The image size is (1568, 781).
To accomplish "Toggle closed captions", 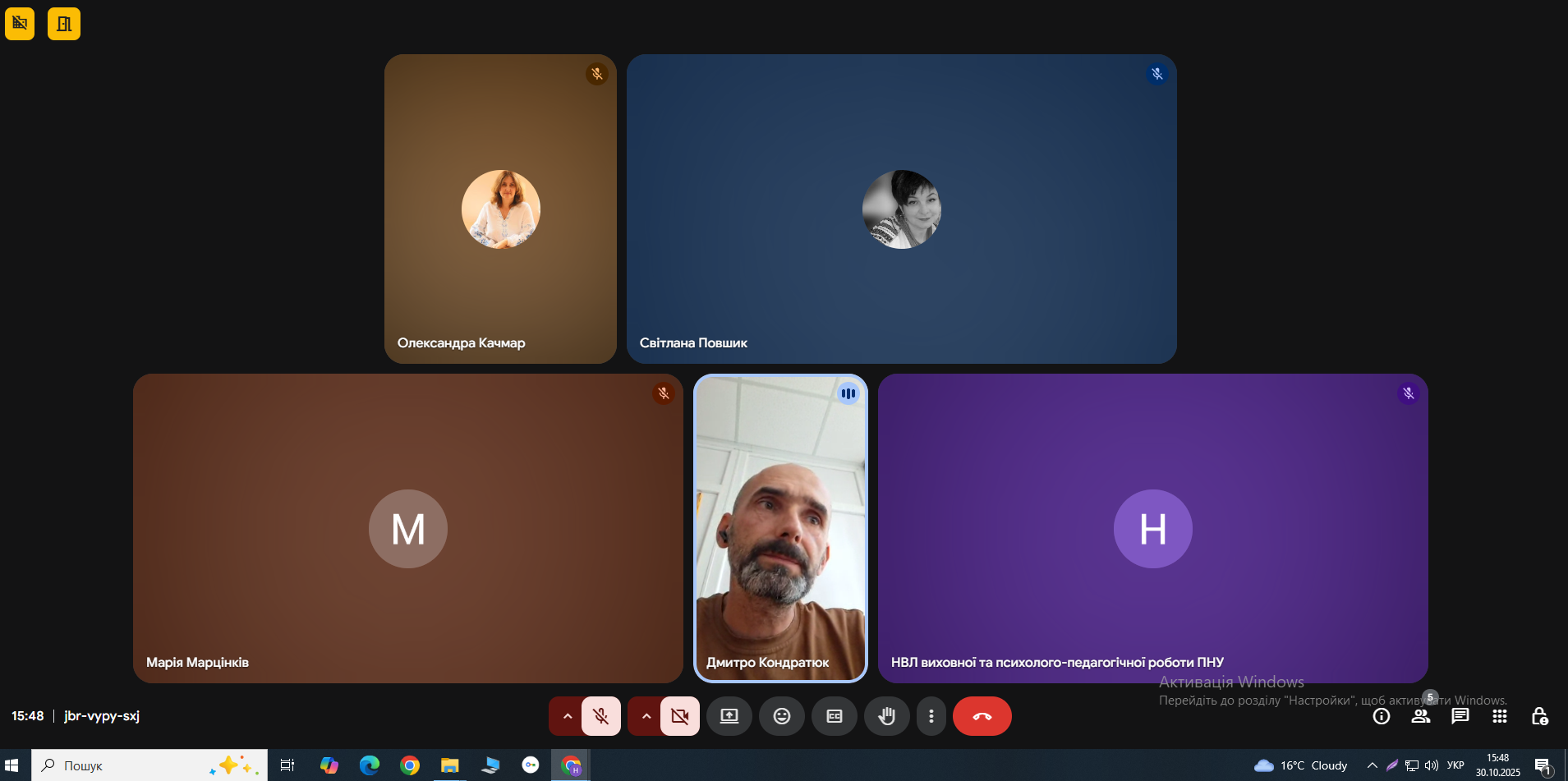I will pyautogui.click(x=835, y=716).
